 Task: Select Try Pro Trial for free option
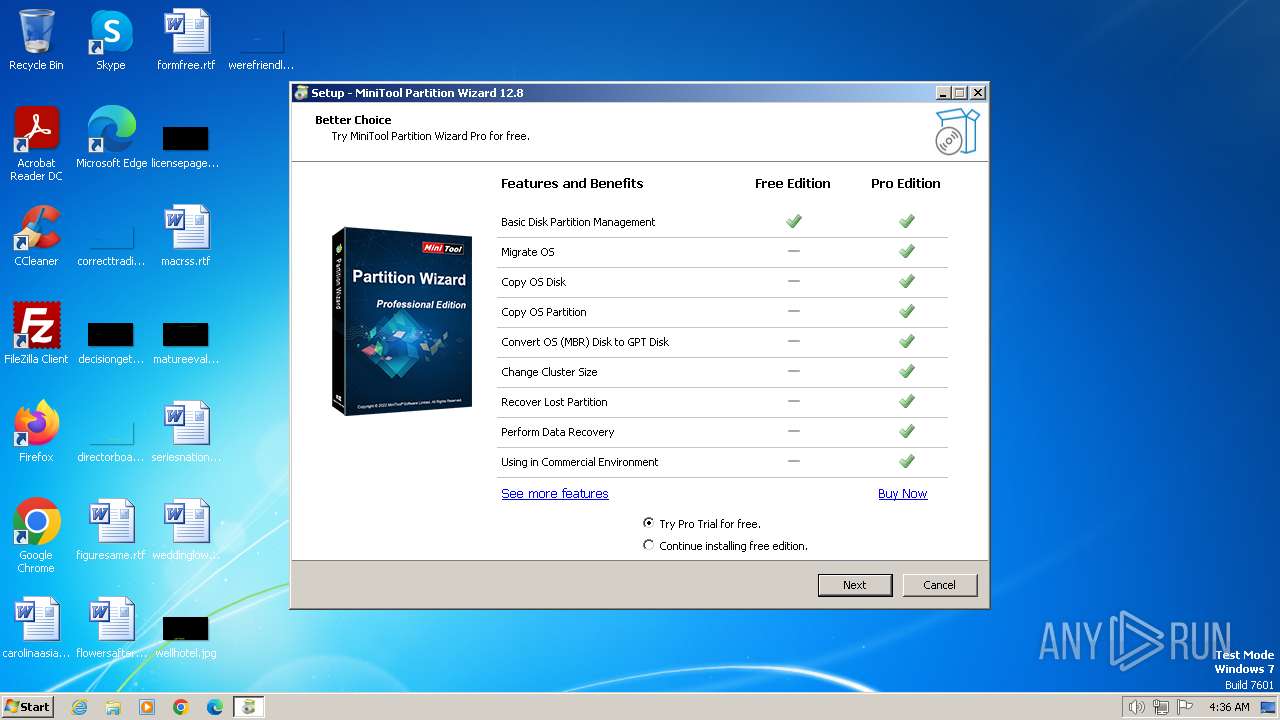tap(702, 524)
